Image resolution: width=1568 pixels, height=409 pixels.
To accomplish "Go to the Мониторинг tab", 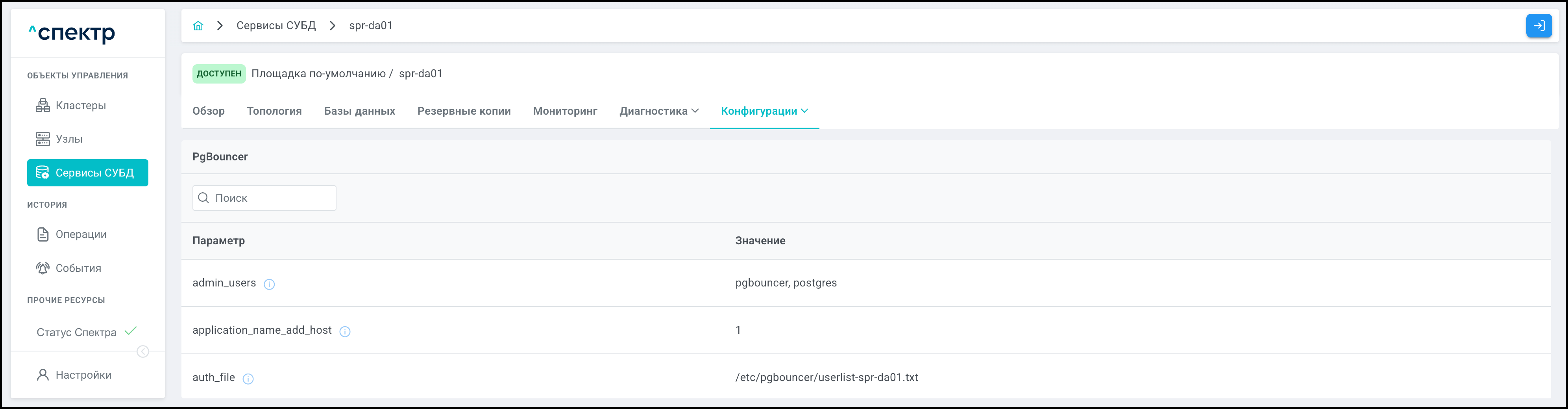I will click(565, 111).
